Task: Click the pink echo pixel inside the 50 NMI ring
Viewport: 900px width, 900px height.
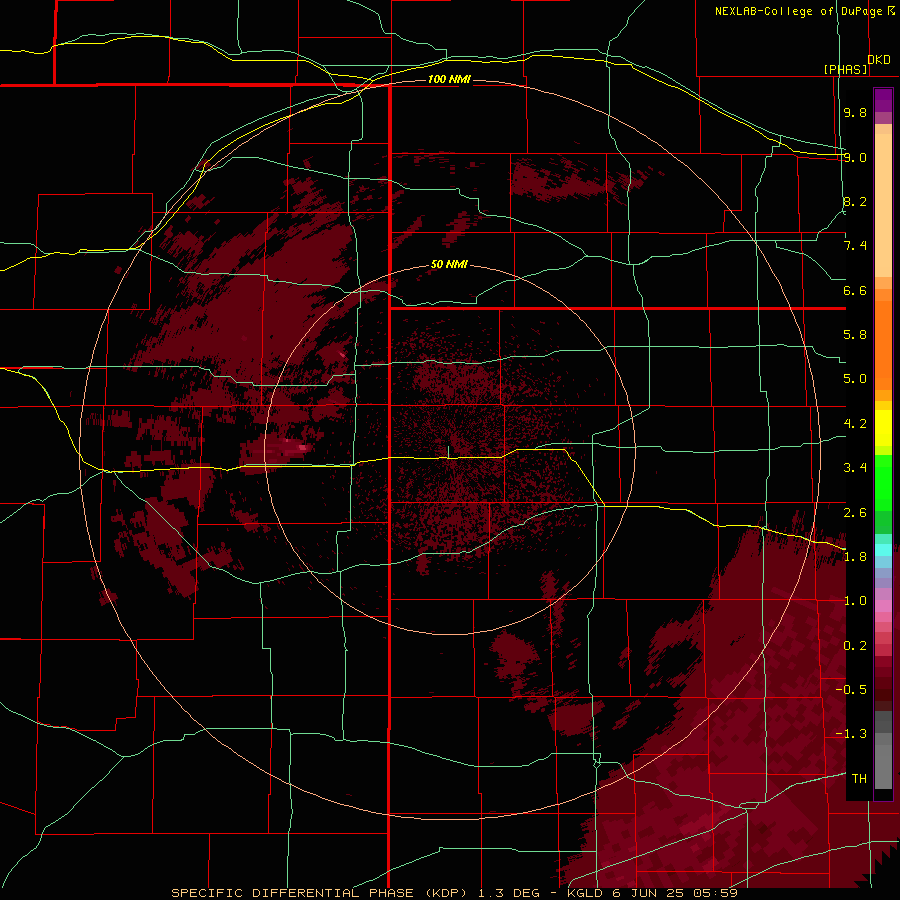Action: (x=302, y=447)
